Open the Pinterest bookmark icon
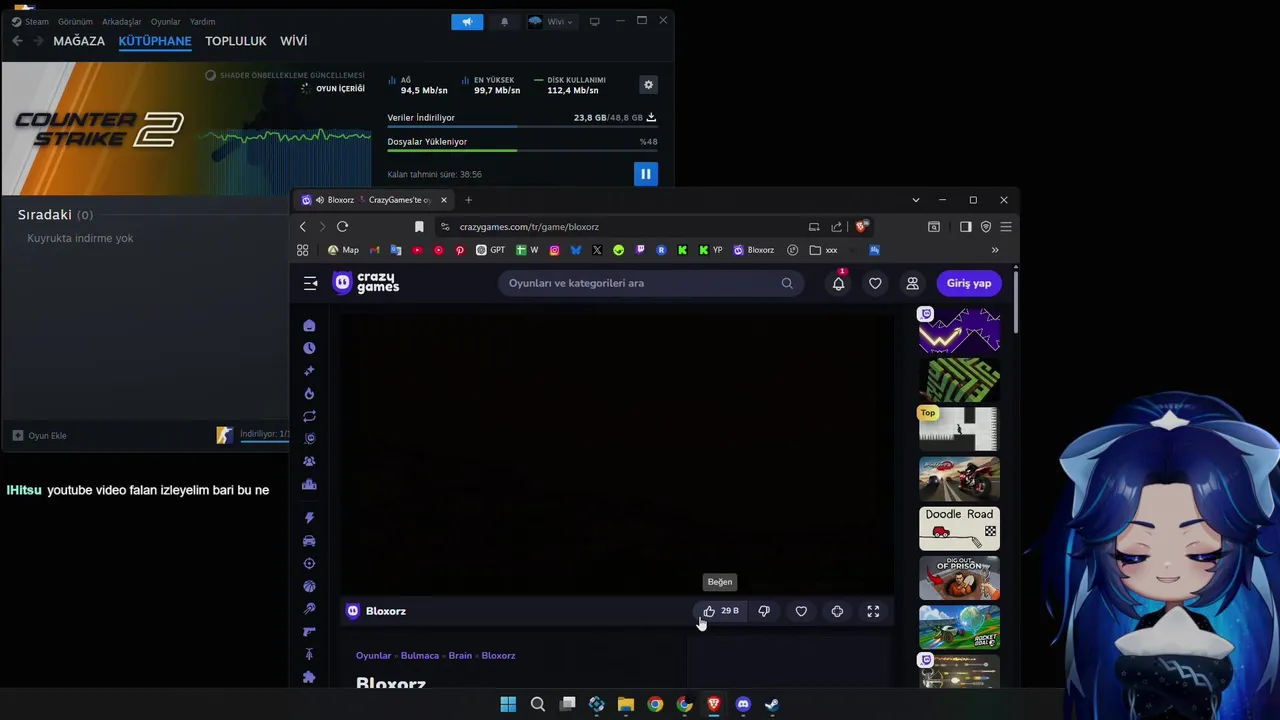 (460, 250)
